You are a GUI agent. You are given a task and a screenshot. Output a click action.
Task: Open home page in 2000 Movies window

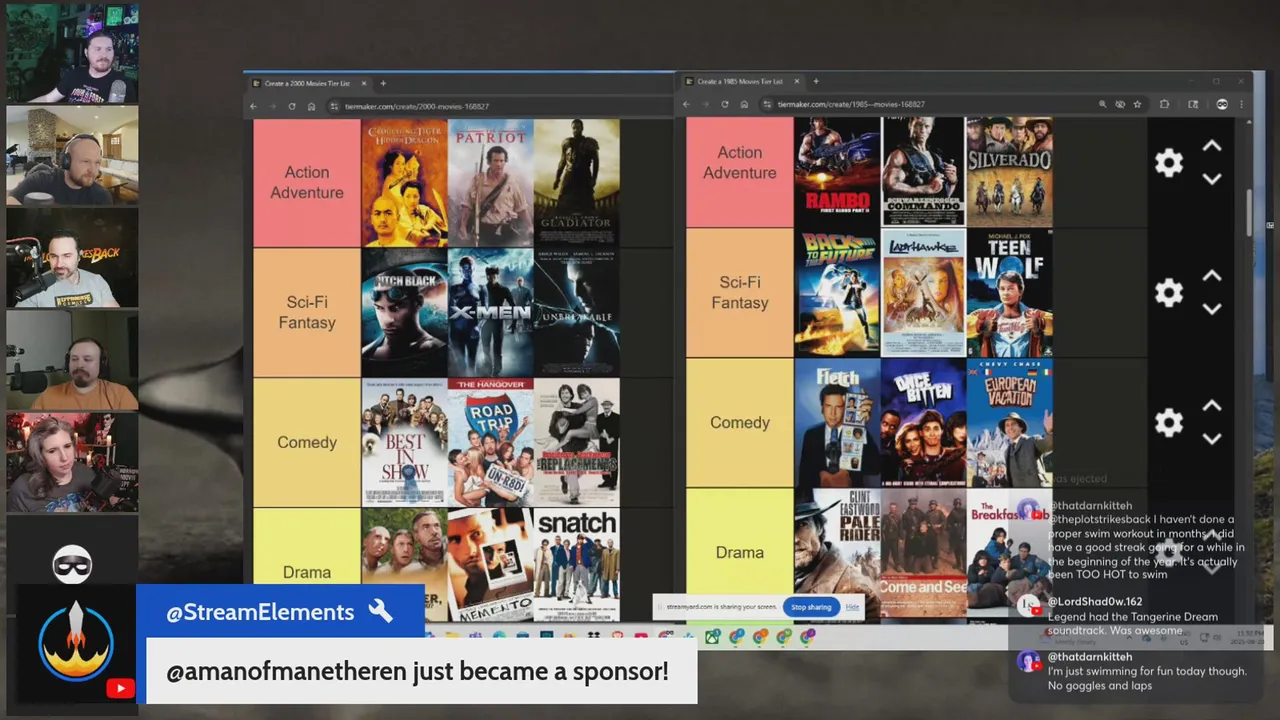[x=311, y=106]
